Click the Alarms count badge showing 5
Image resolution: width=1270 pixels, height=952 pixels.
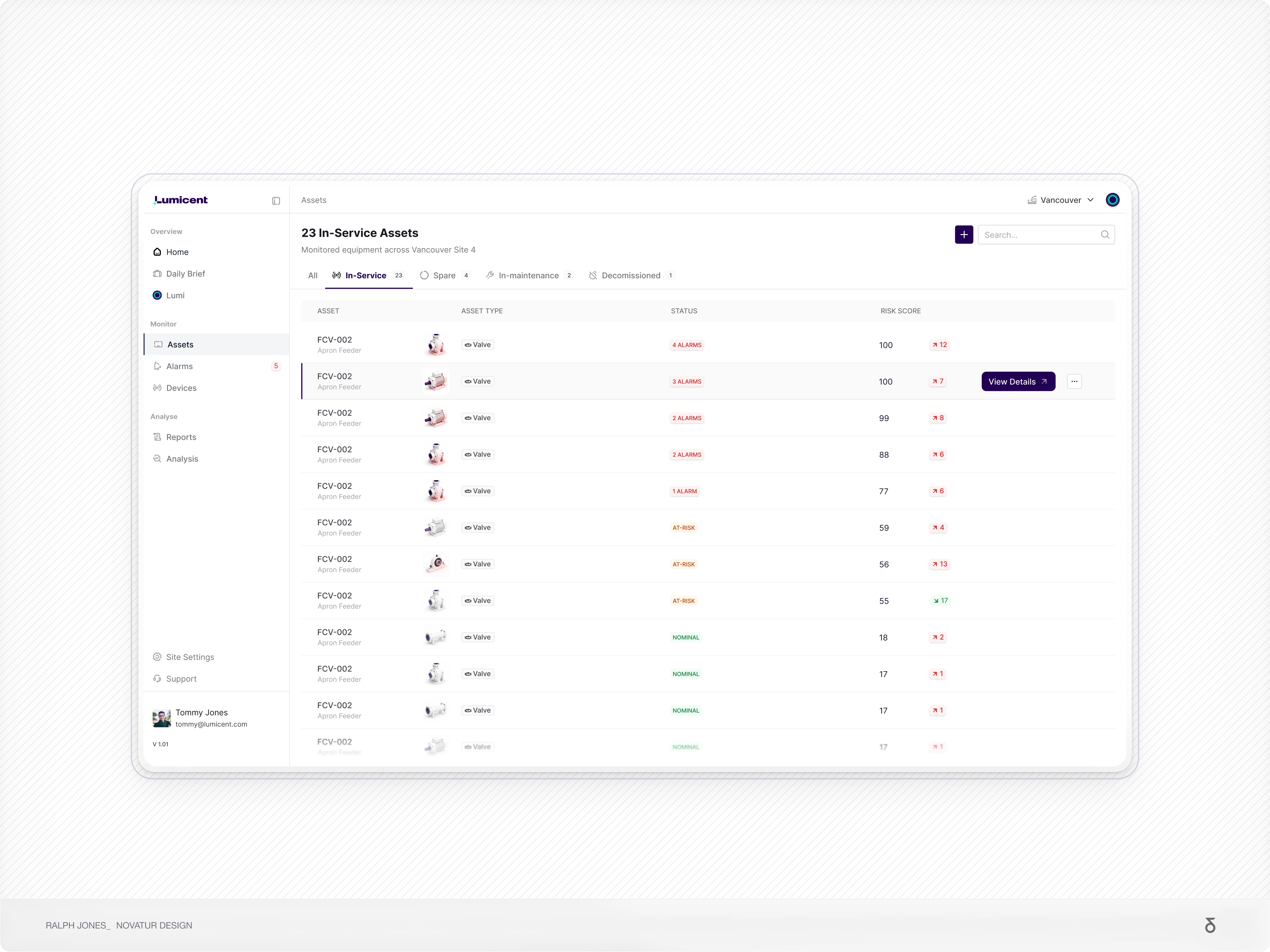[x=276, y=366]
